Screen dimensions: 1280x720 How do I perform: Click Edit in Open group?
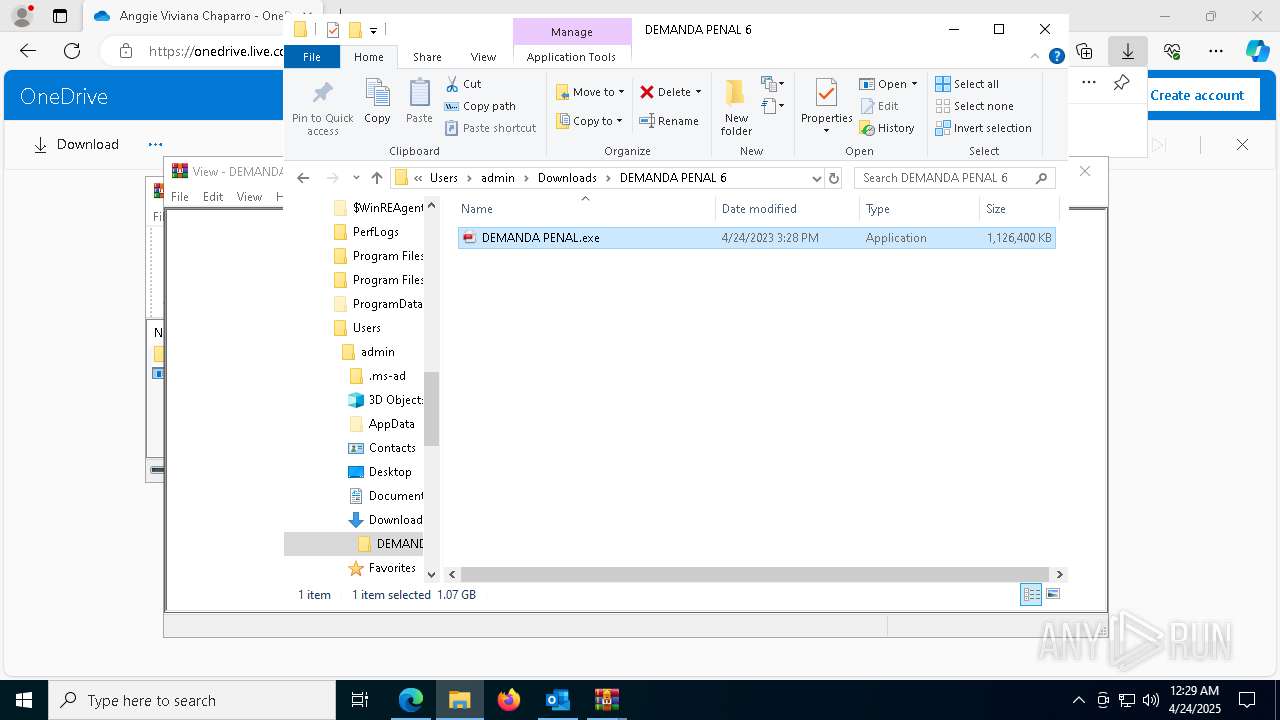pyautogui.click(x=879, y=106)
